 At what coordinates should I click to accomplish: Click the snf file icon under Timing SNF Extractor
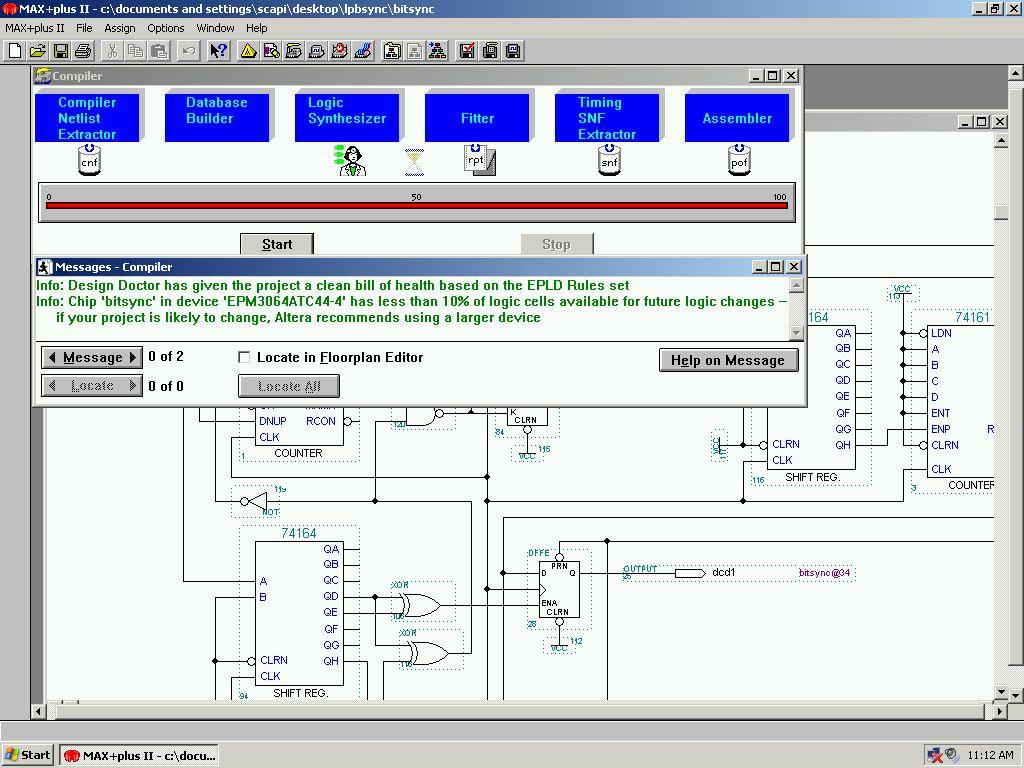coord(609,161)
